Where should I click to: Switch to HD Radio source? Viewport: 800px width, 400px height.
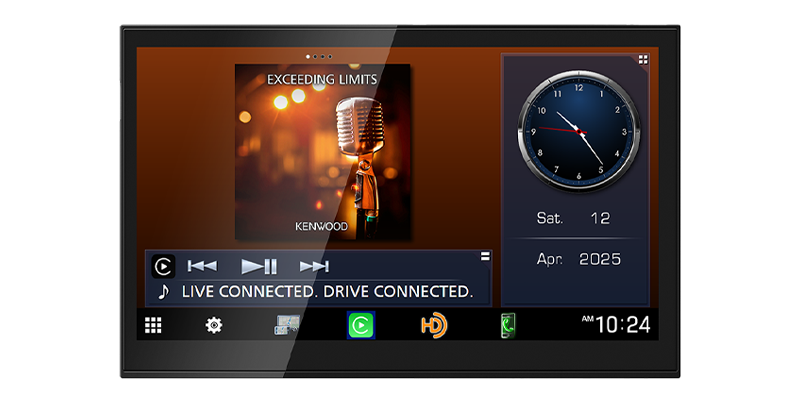433,325
